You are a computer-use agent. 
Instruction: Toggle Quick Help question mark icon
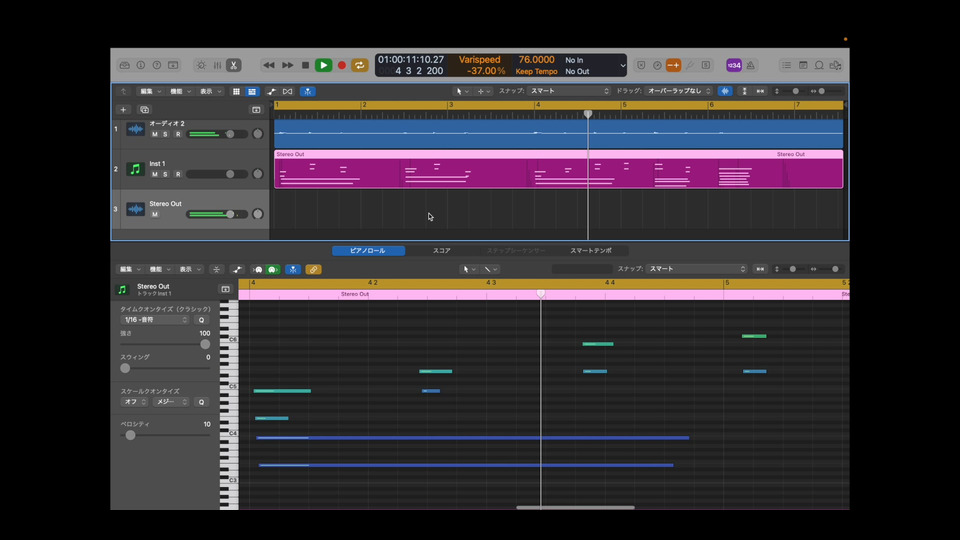(x=157, y=65)
